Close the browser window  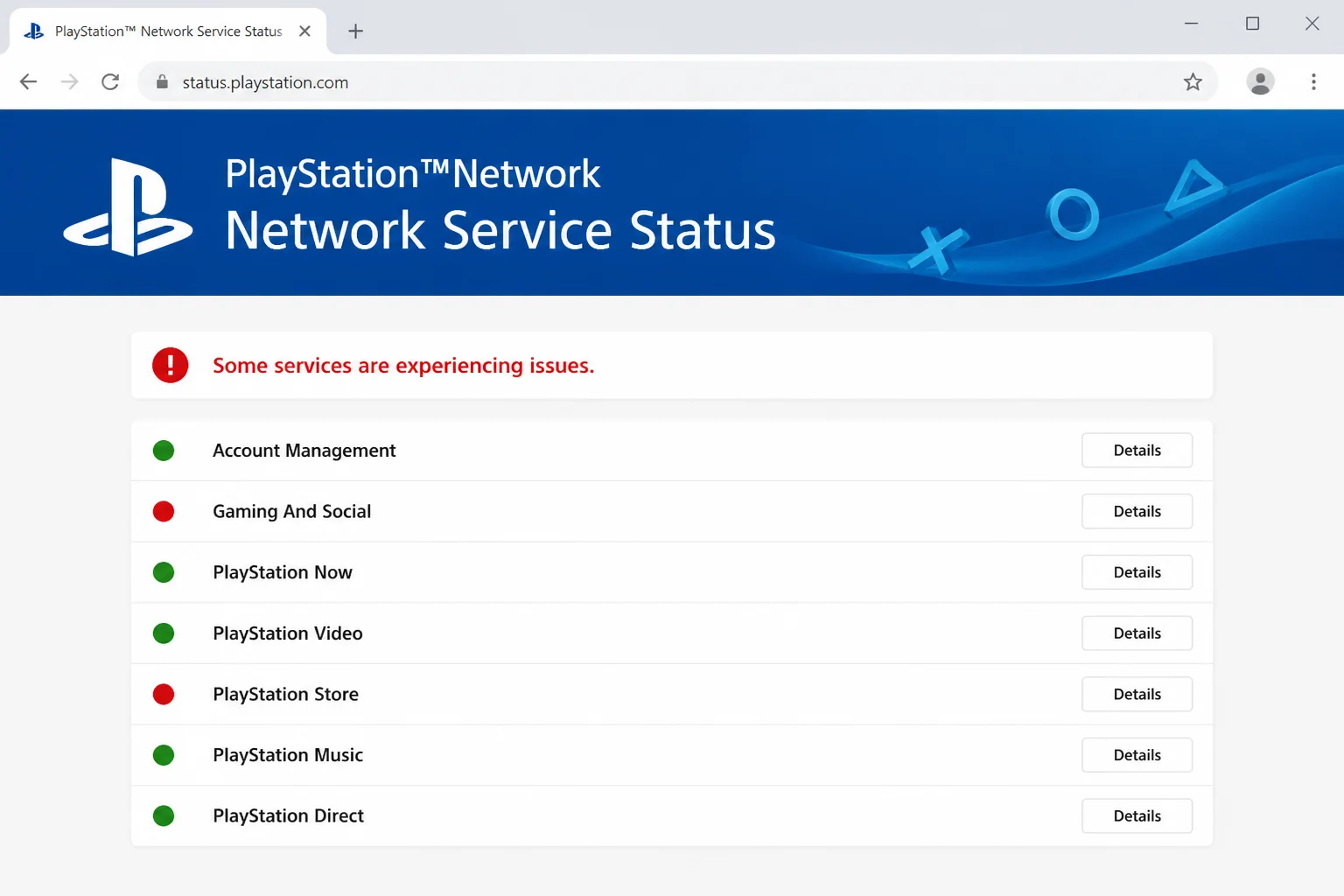tap(1312, 24)
